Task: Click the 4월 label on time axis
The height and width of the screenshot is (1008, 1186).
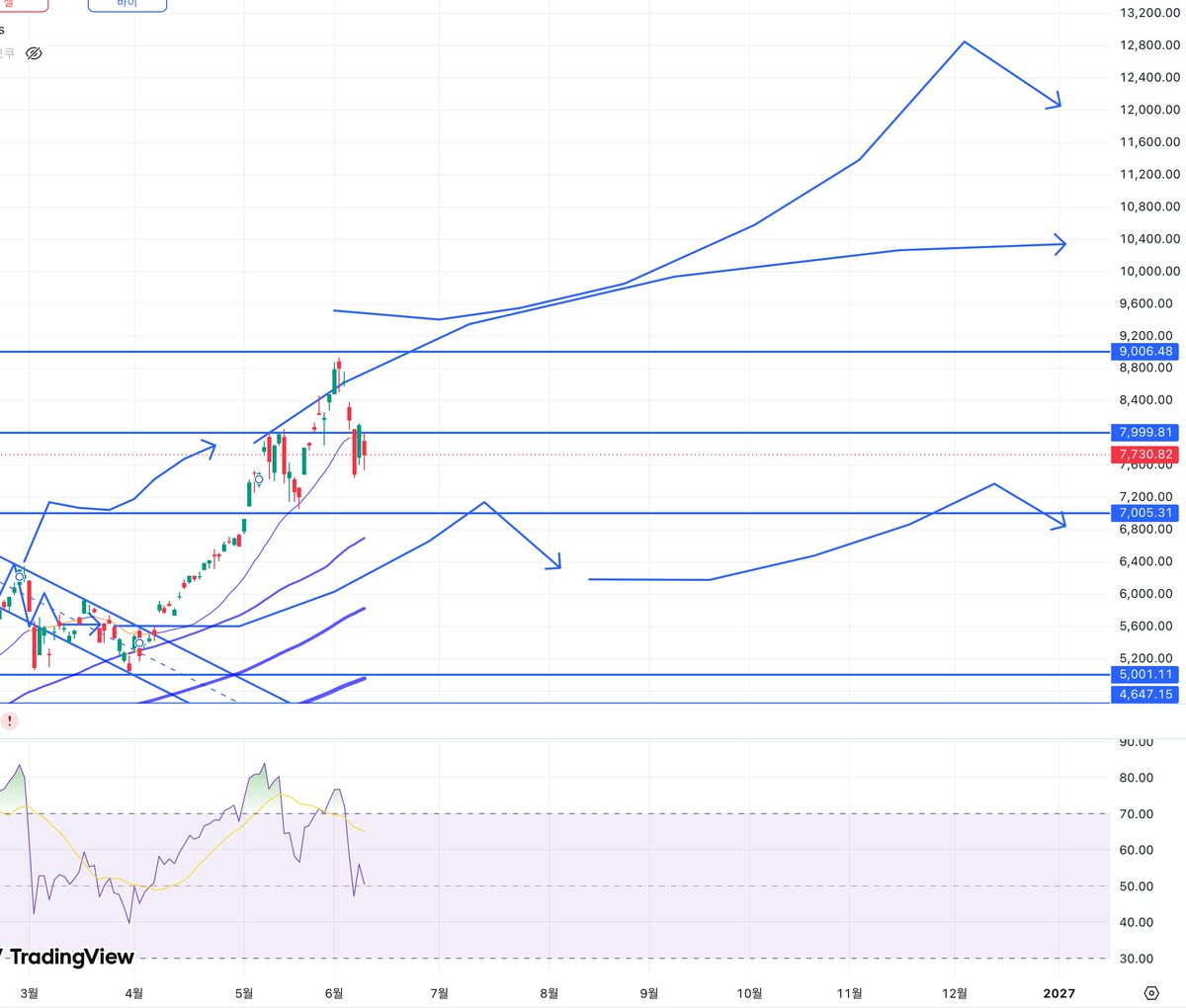Action: [134, 992]
